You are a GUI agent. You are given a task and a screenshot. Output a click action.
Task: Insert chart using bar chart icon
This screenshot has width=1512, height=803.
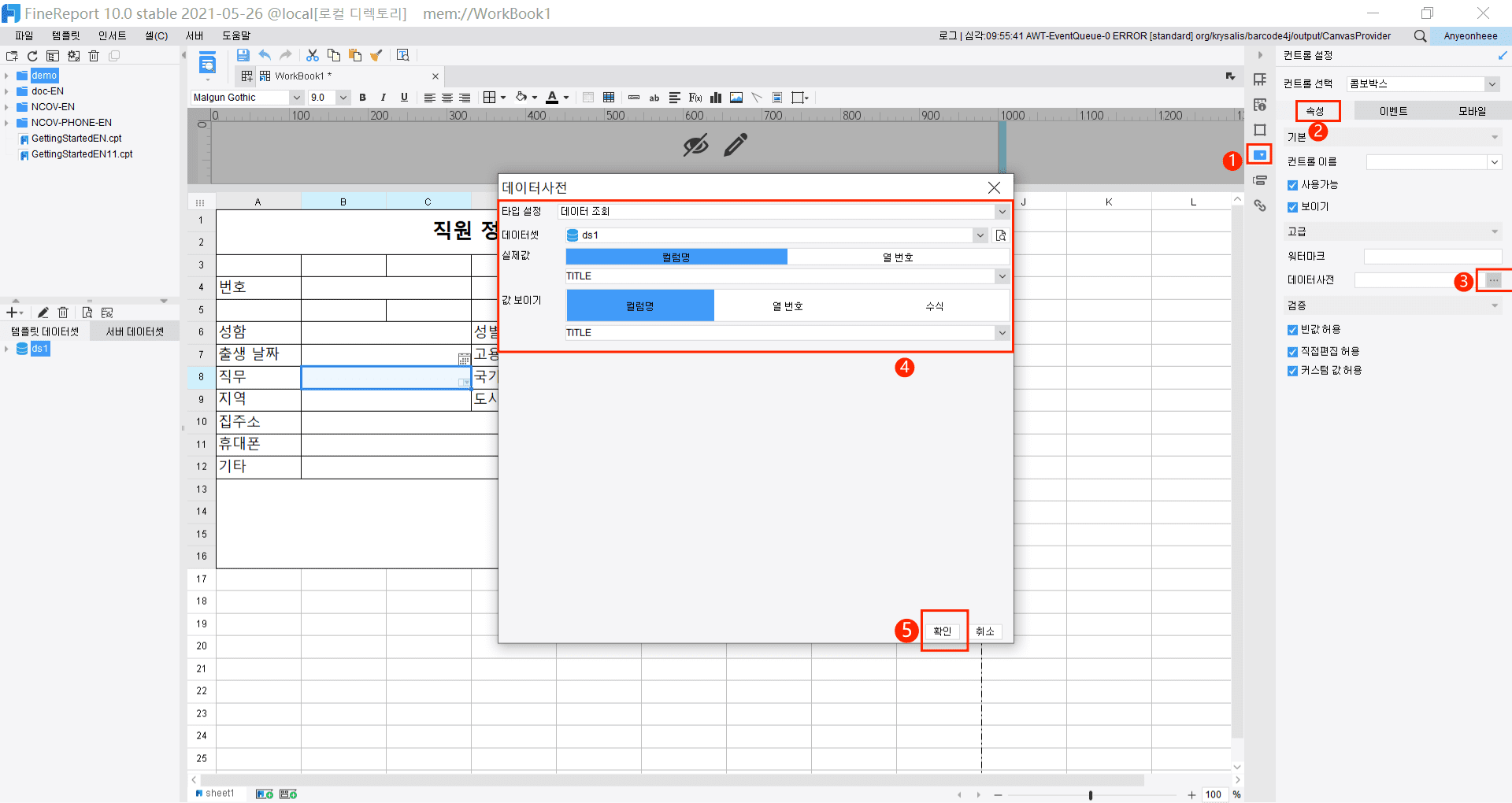pyautogui.click(x=716, y=98)
